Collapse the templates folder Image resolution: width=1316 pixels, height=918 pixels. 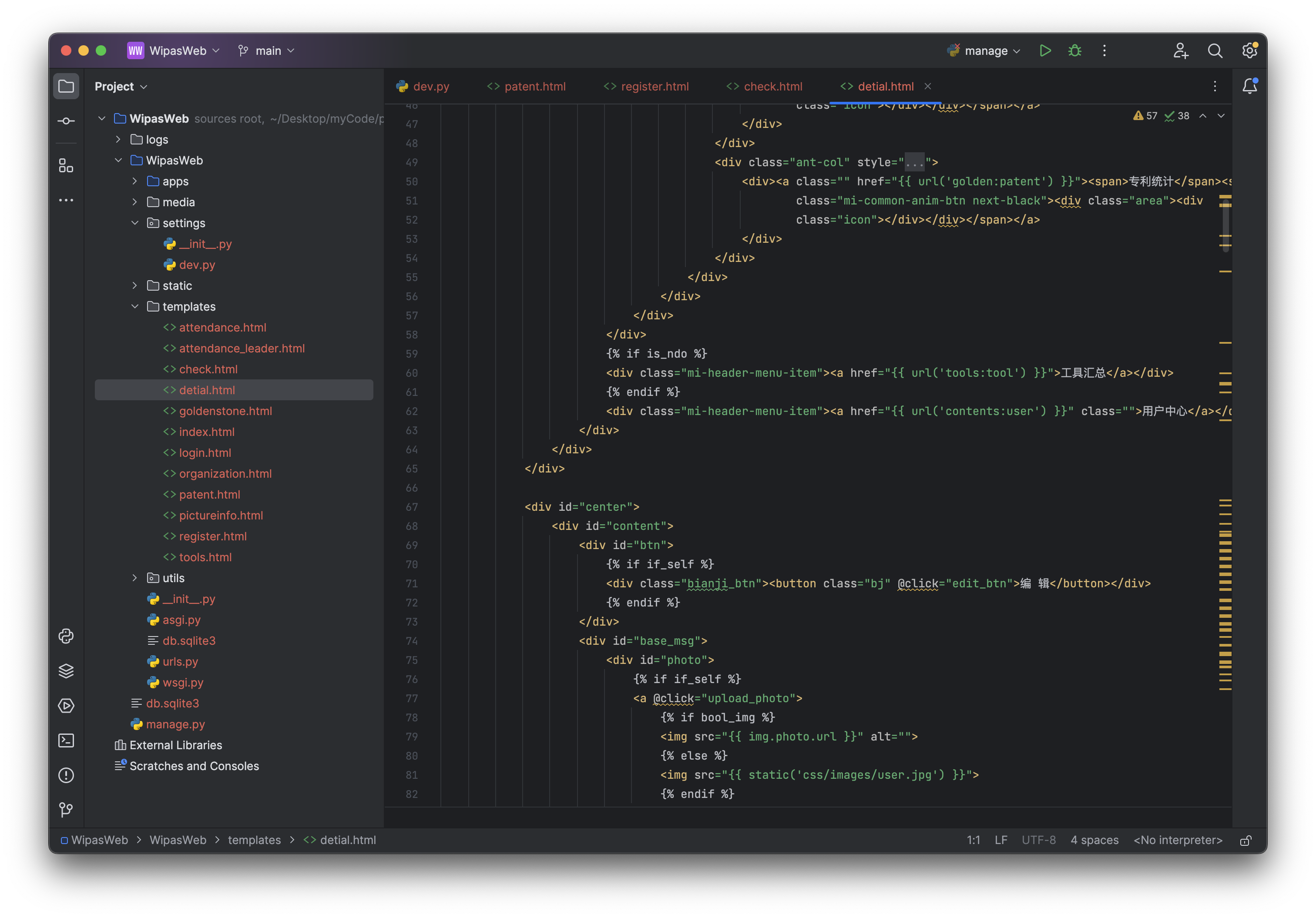pyautogui.click(x=135, y=307)
